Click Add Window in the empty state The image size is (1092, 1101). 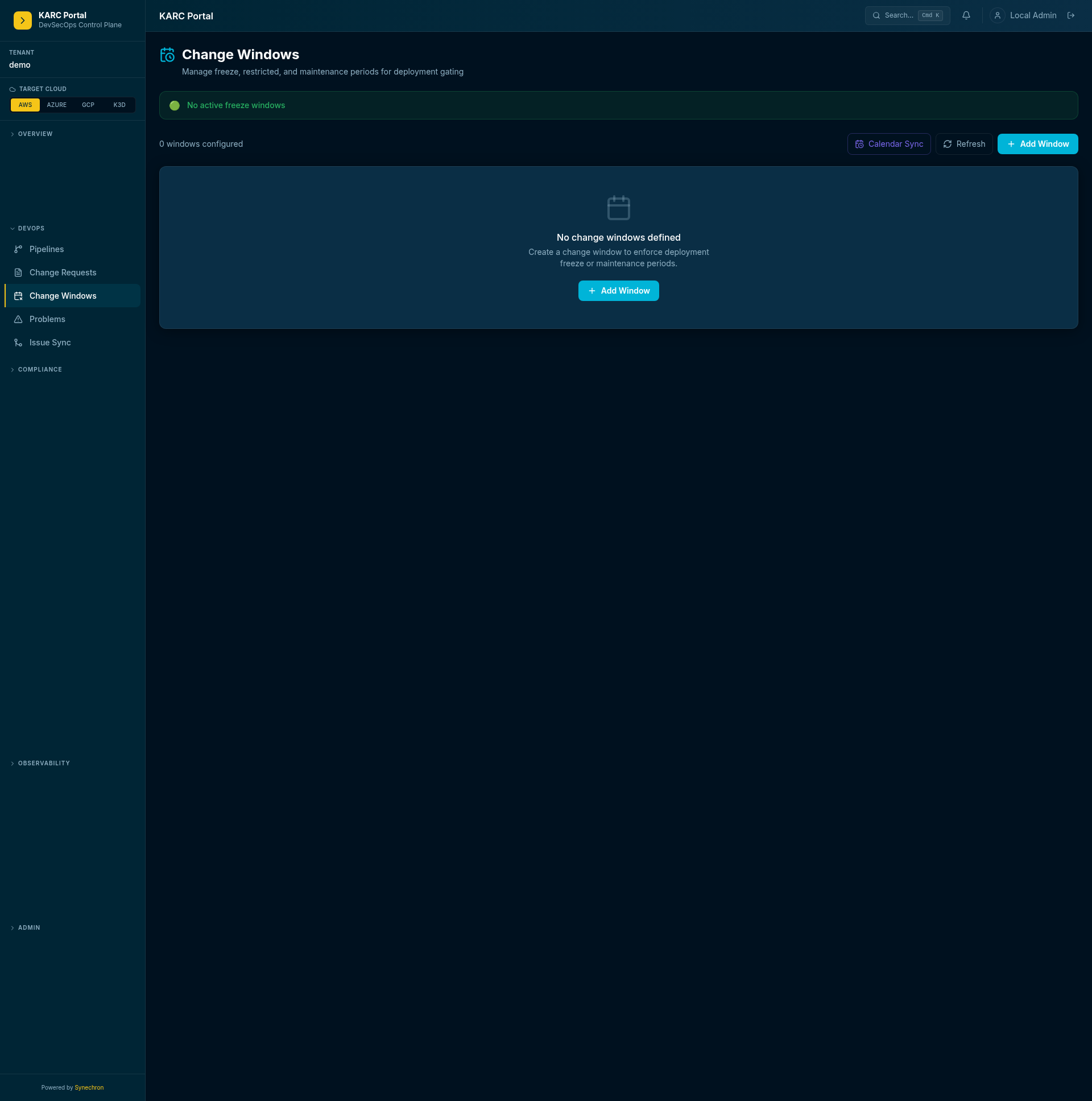point(619,291)
